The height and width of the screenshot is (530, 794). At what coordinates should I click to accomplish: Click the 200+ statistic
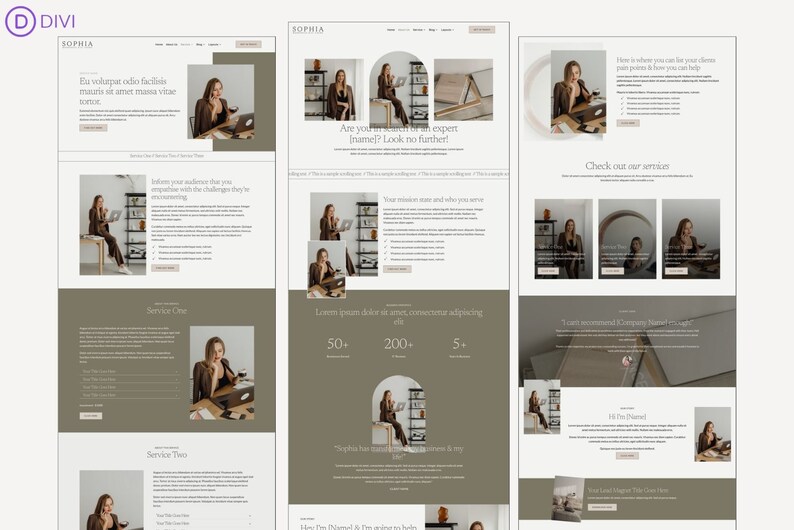point(399,344)
